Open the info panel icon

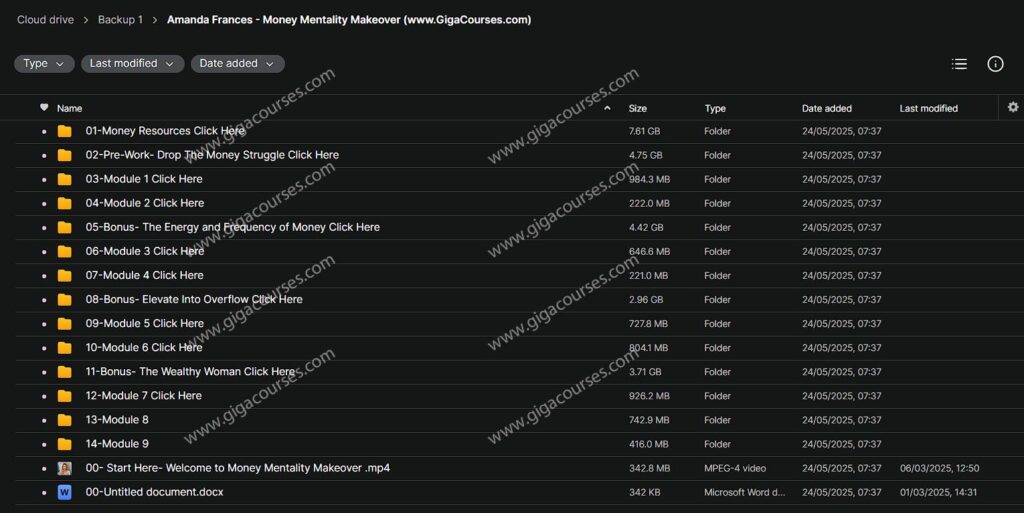pyautogui.click(x=995, y=64)
